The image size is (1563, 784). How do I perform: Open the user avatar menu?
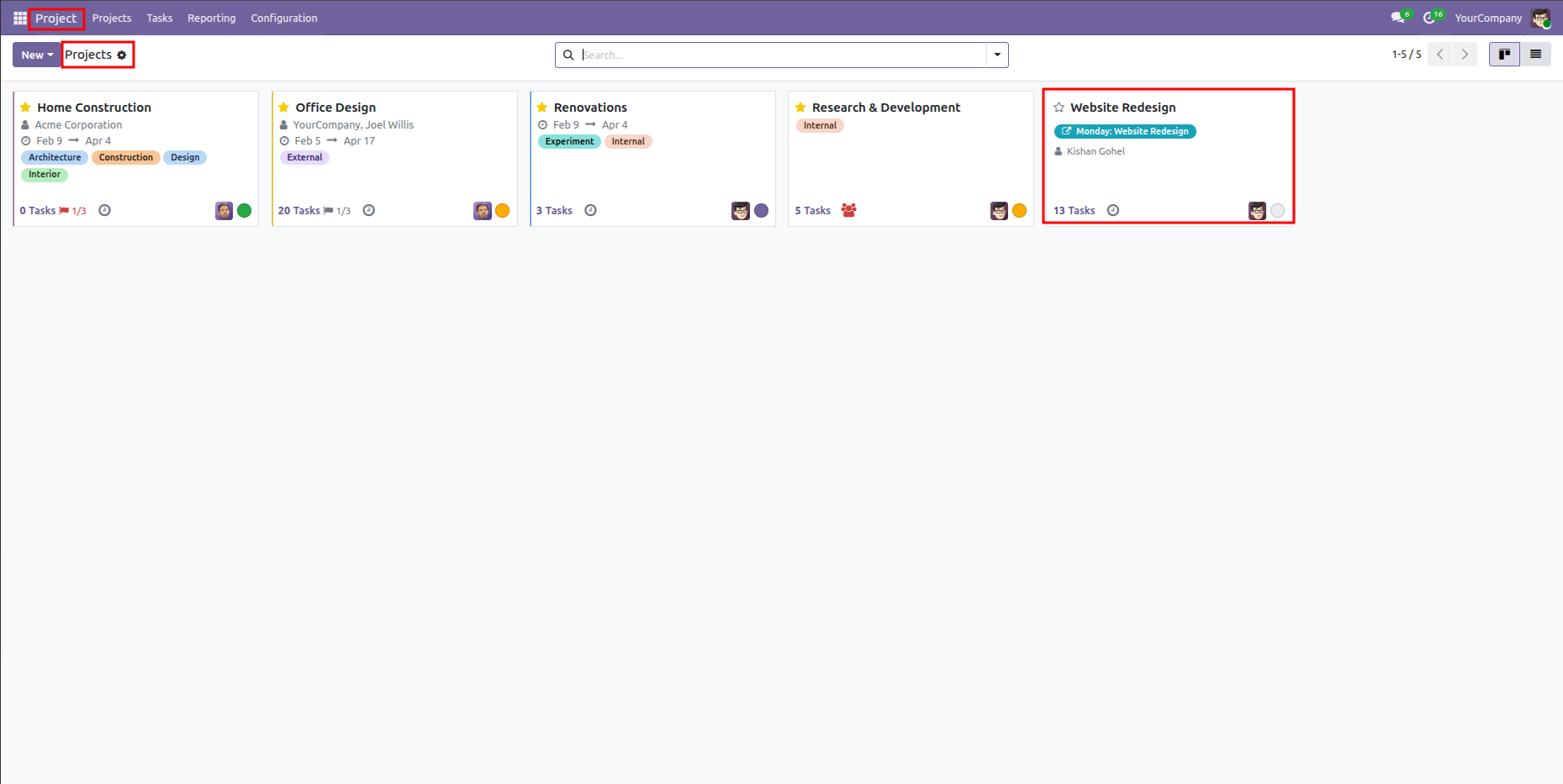pyautogui.click(x=1540, y=18)
